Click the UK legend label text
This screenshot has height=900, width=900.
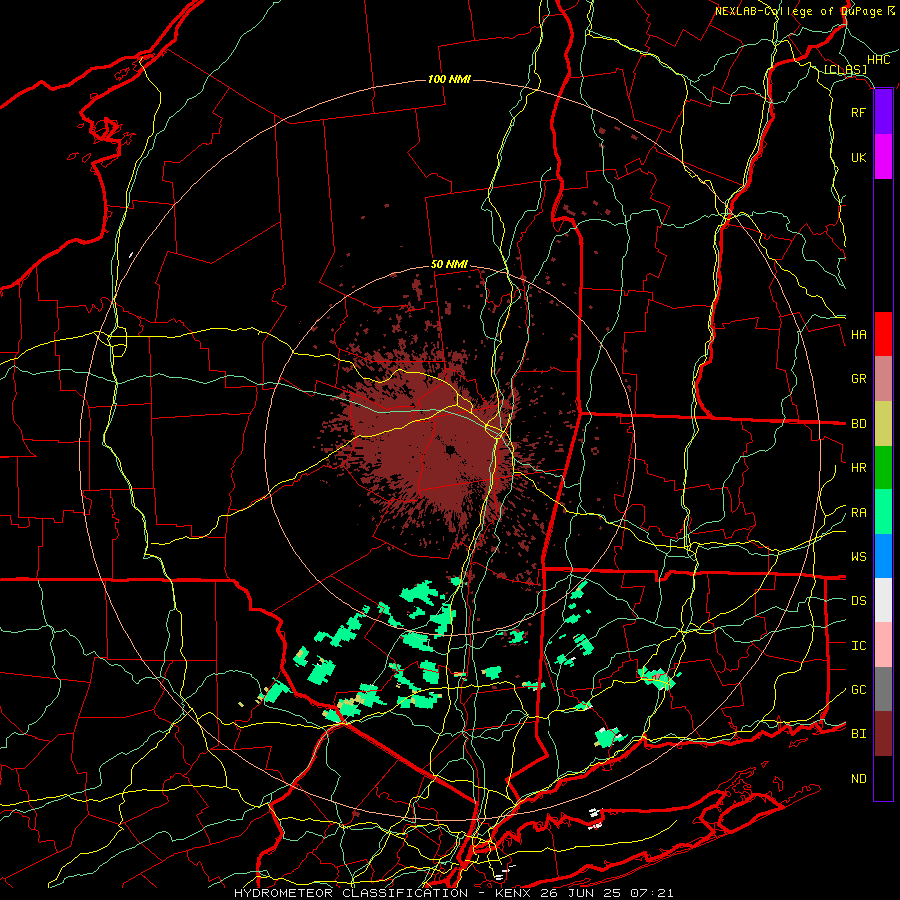click(x=858, y=157)
